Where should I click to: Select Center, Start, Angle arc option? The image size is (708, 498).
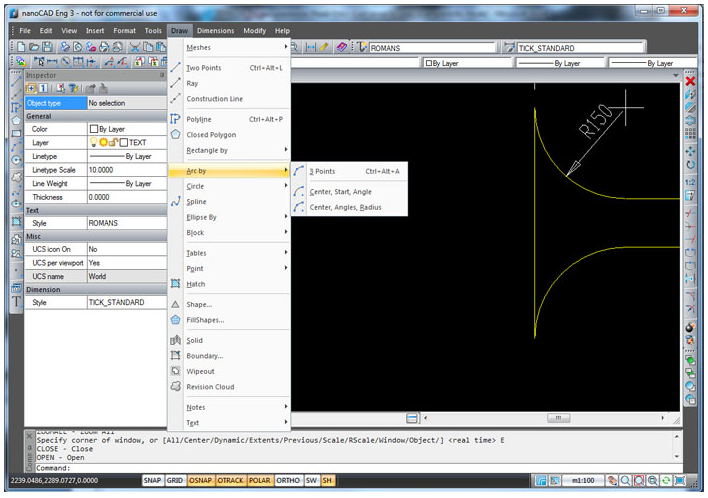coord(349,191)
